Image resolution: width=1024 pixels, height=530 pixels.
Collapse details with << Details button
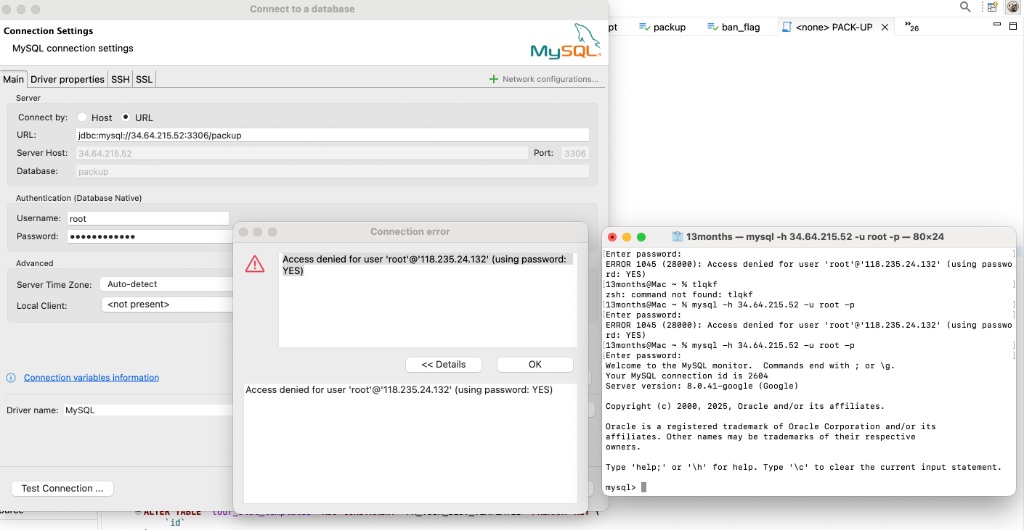coord(444,364)
